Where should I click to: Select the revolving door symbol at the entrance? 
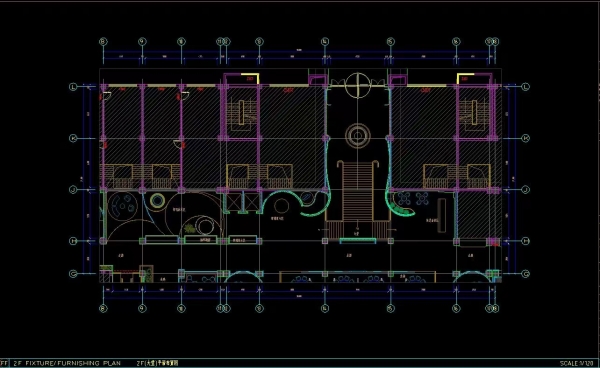pyautogui.click(x=357, y=85)
